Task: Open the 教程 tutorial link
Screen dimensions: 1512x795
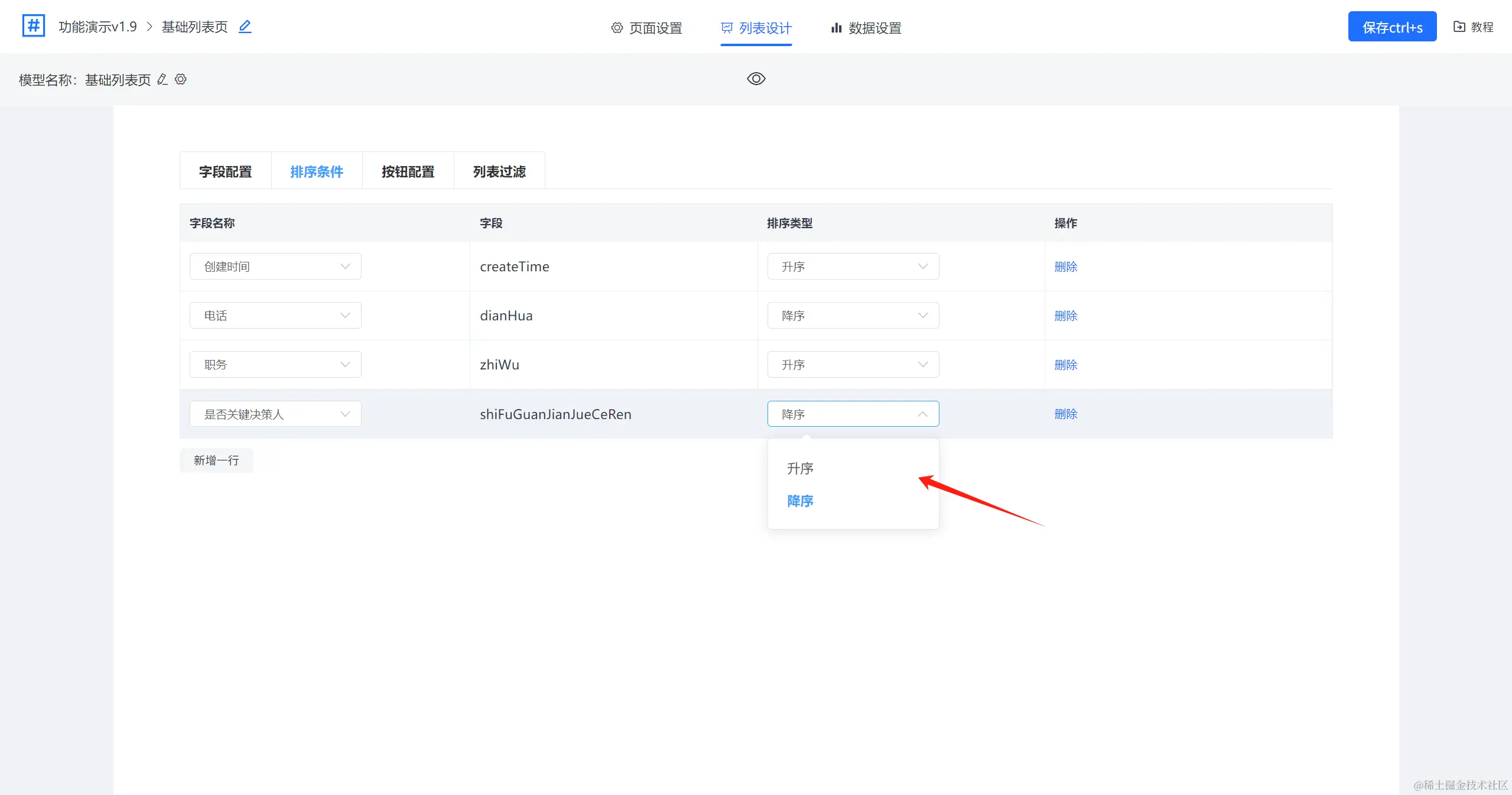Action: pos(1473,27)
